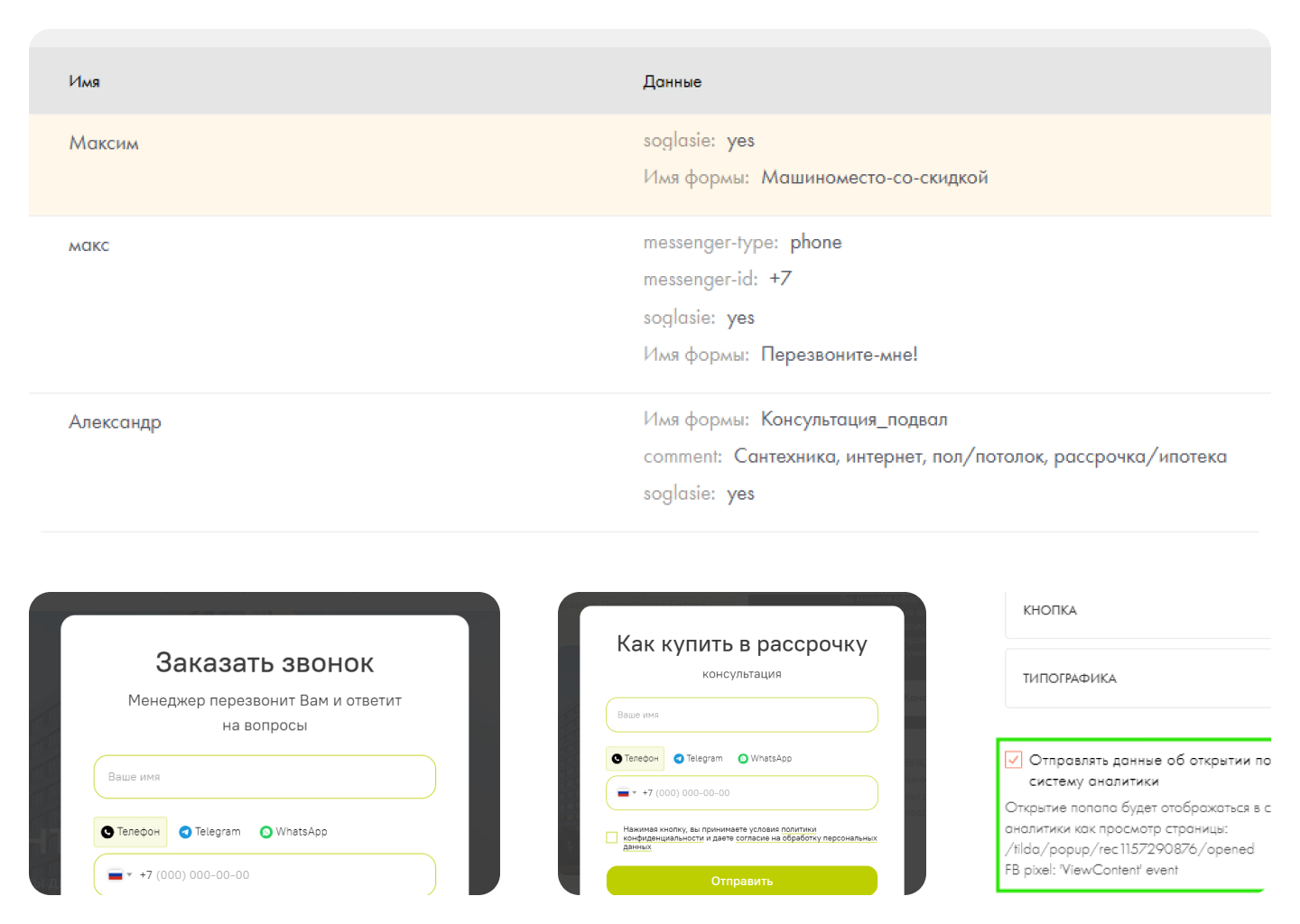This screenshot has height=924, width=1300.
Task: Choose "WhatsApp" option in "Заказать звонок" form
Action: coord(293,831)
